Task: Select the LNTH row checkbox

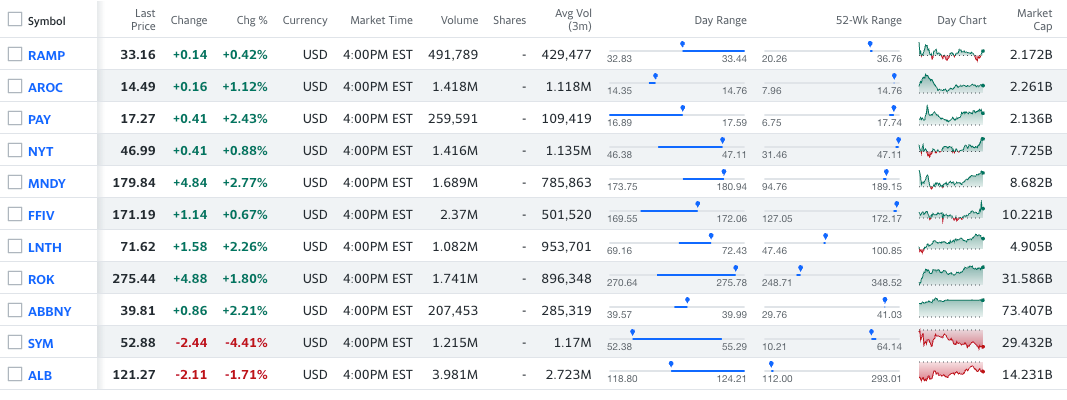Action: pyautogui.click(x=14, y=246)
